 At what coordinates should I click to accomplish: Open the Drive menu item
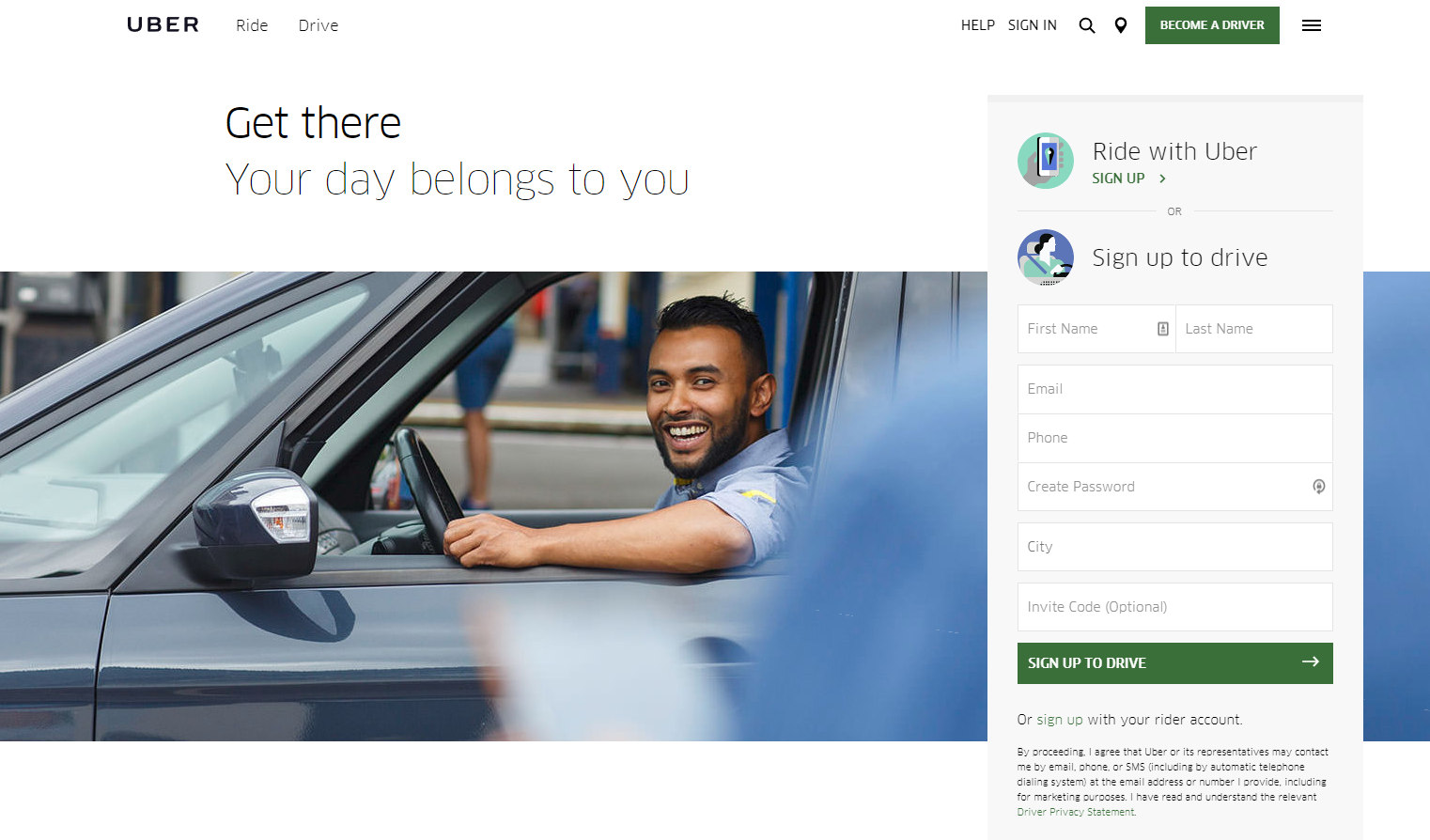(x=319, y=25)
